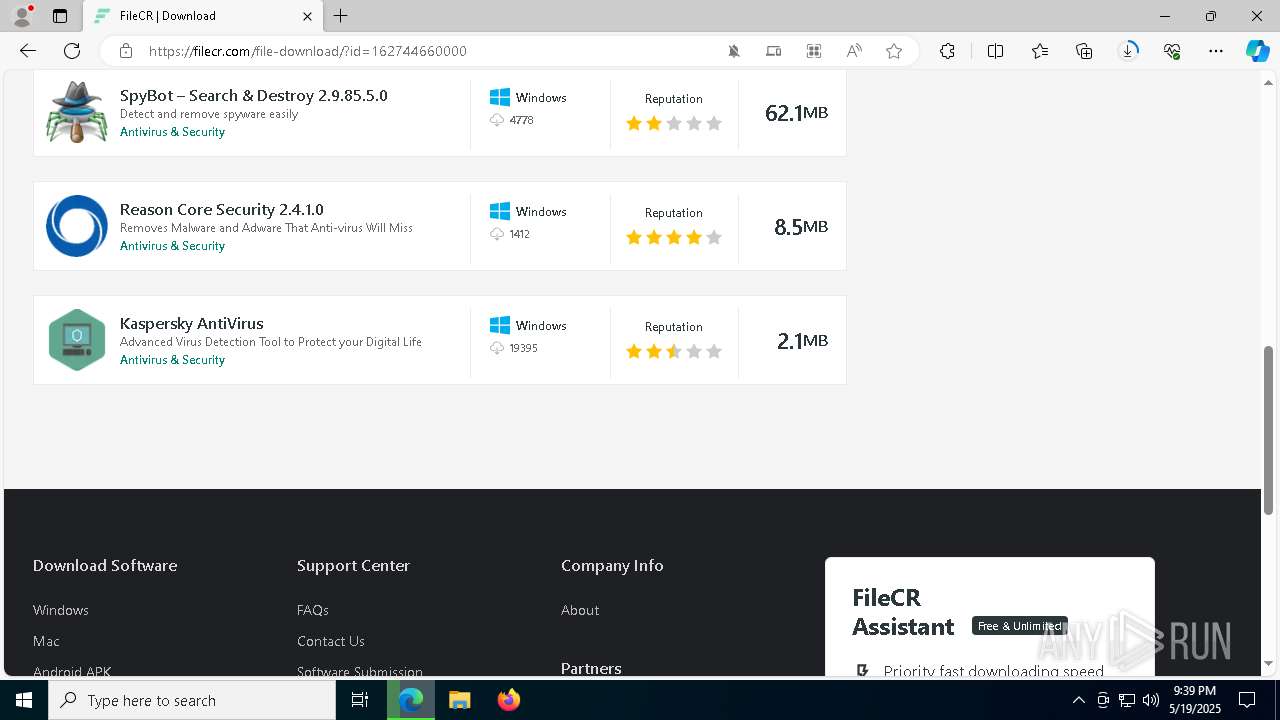
Task: Click the Free & Unlimited badge
Action: coord(1020,626)
